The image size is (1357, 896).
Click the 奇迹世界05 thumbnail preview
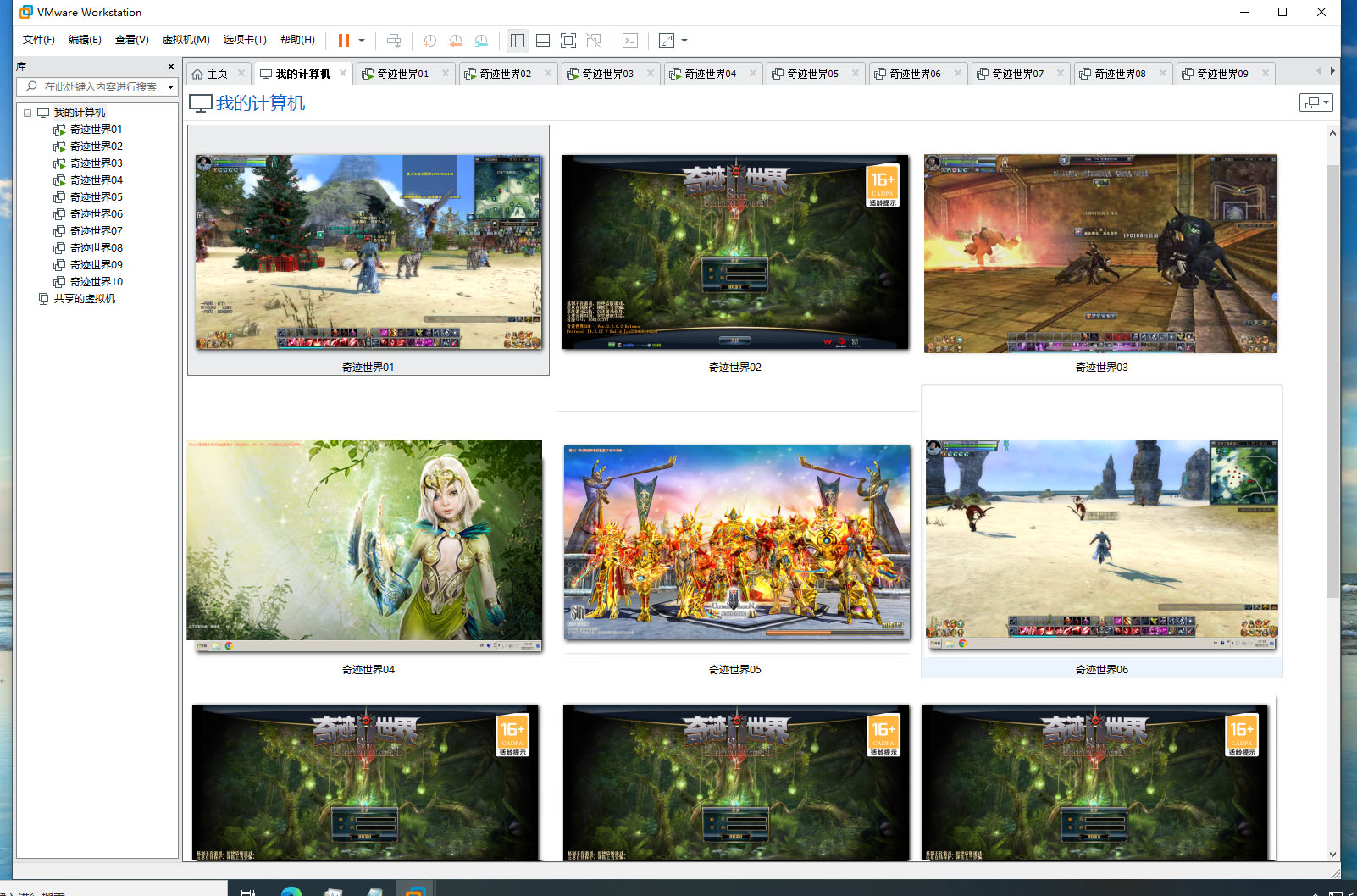click(737, 542)
